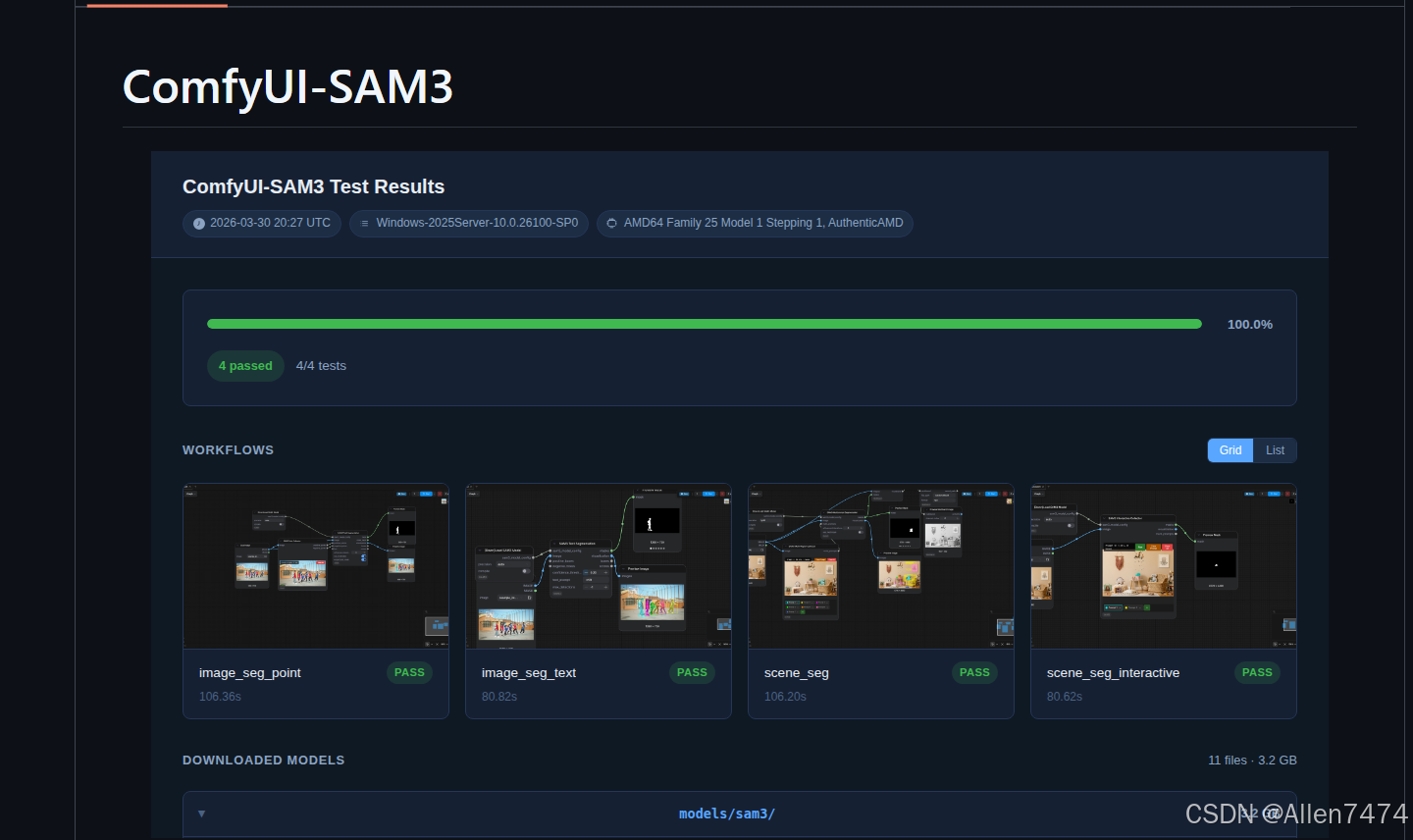Switch to List view

pyautogui.click(x=1275, y=450)
